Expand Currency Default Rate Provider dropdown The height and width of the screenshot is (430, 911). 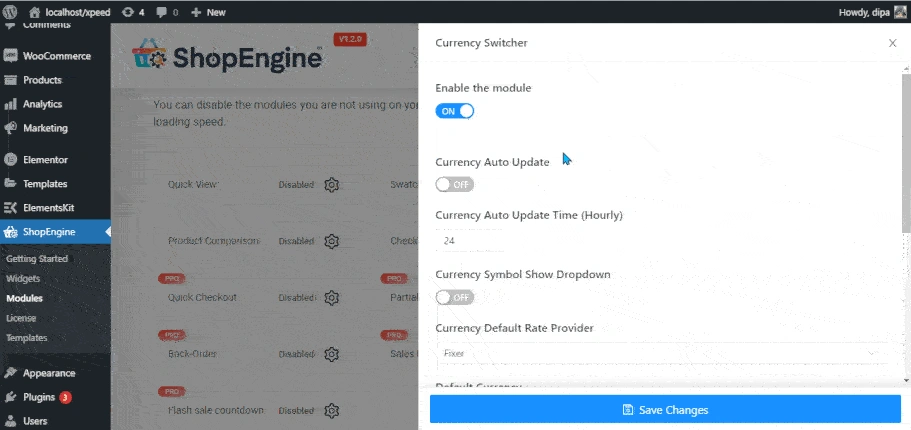(662, 353)
